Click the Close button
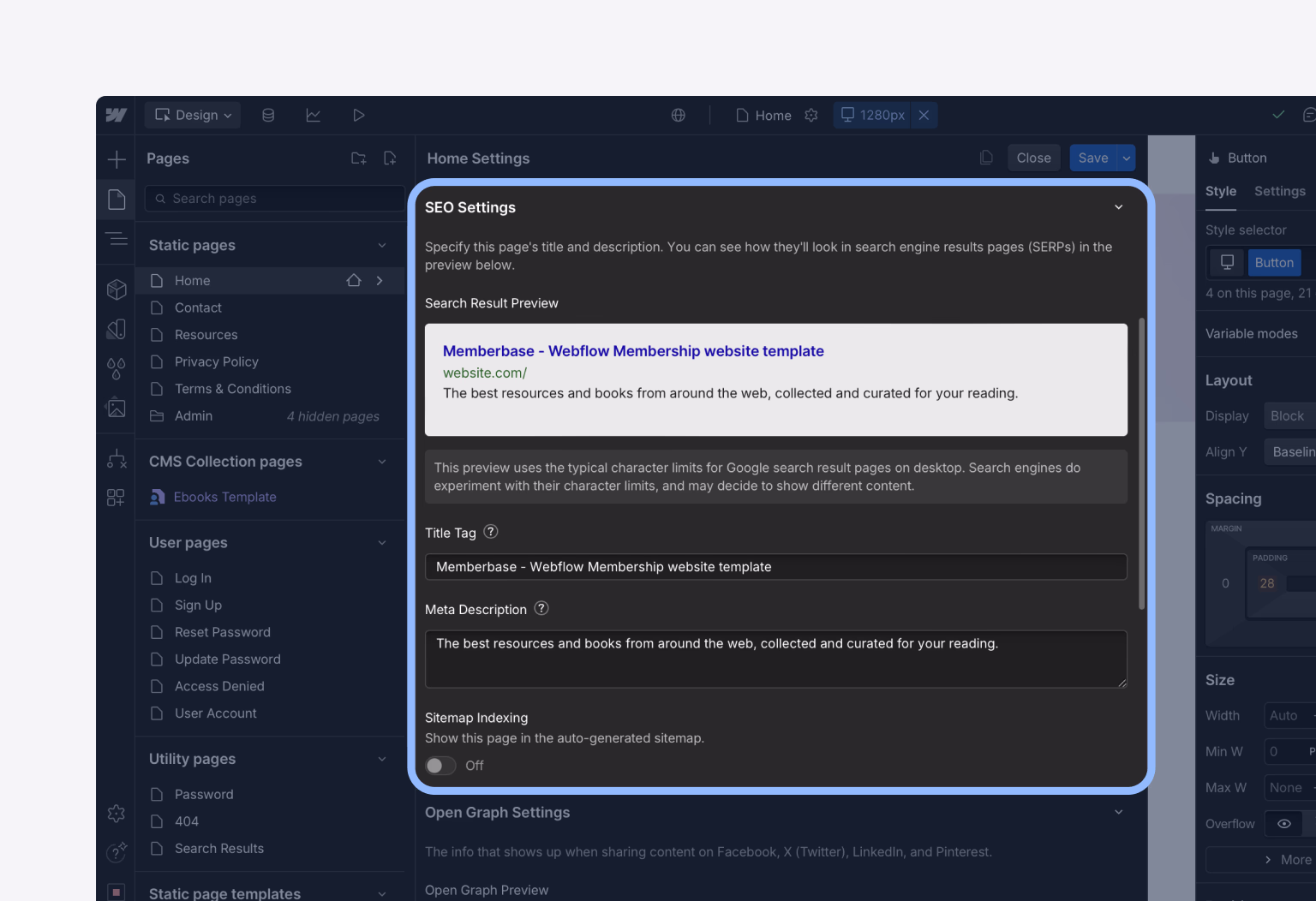 coord(1034,158)
